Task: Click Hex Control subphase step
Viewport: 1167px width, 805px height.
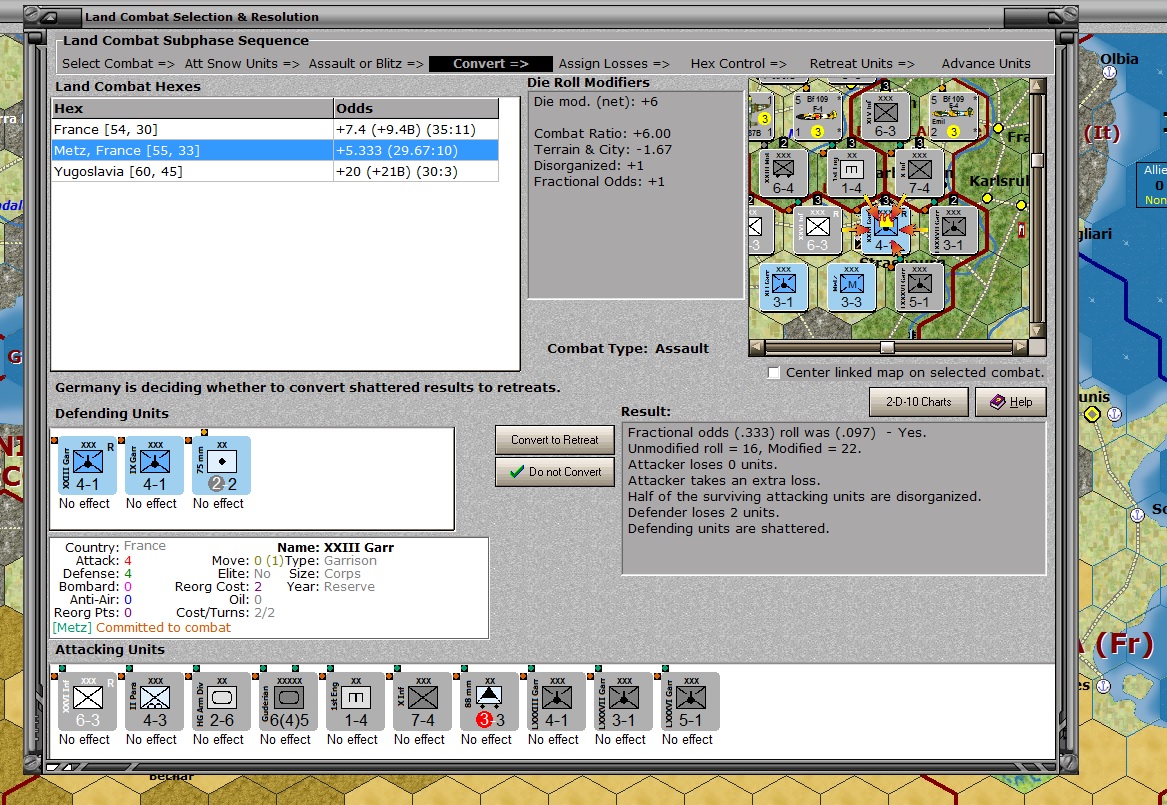Action: click(x=738, y=64)
